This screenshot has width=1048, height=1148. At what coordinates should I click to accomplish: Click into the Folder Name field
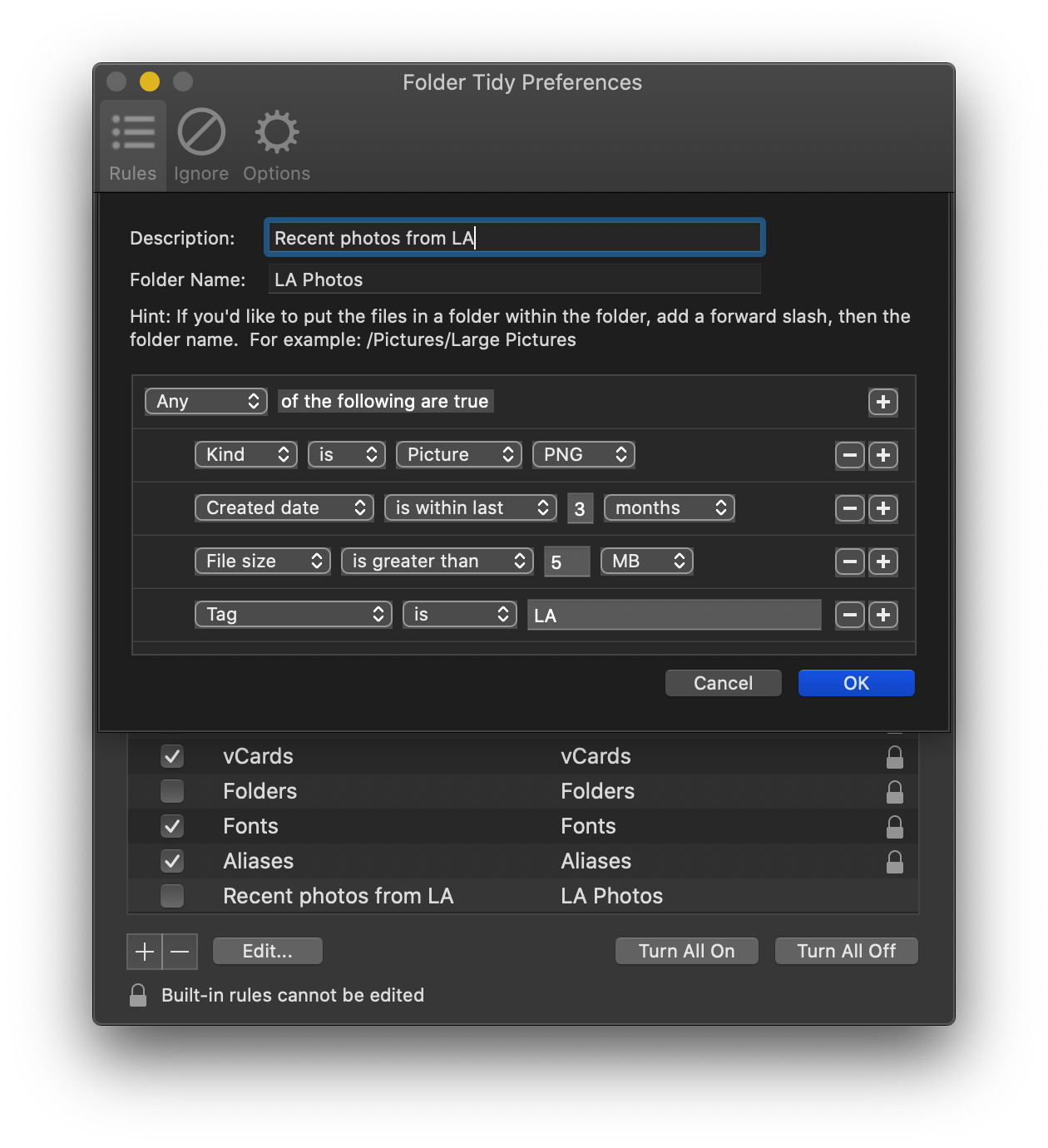(x=514, y=280)
